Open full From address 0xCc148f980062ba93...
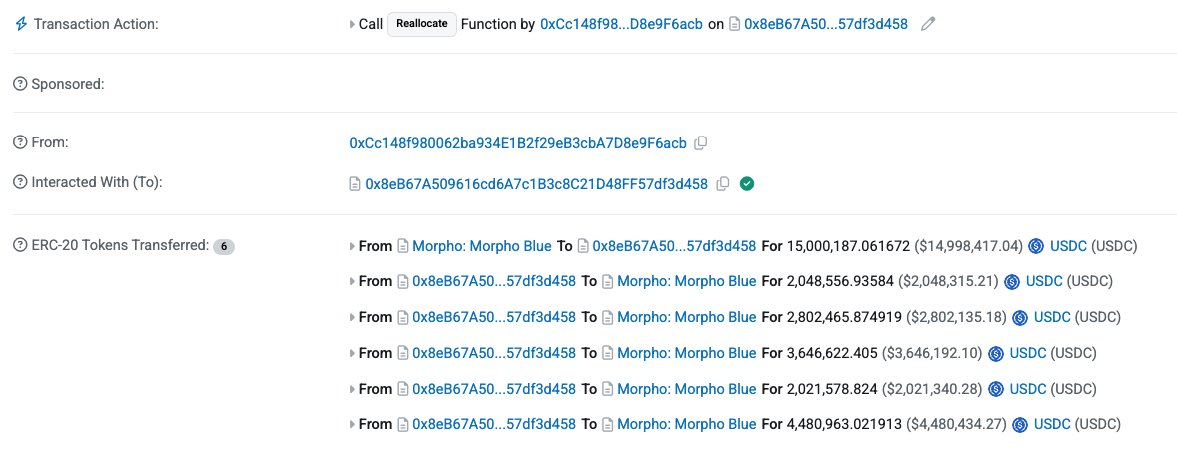 pyautogui.click(x=518, y=143)
